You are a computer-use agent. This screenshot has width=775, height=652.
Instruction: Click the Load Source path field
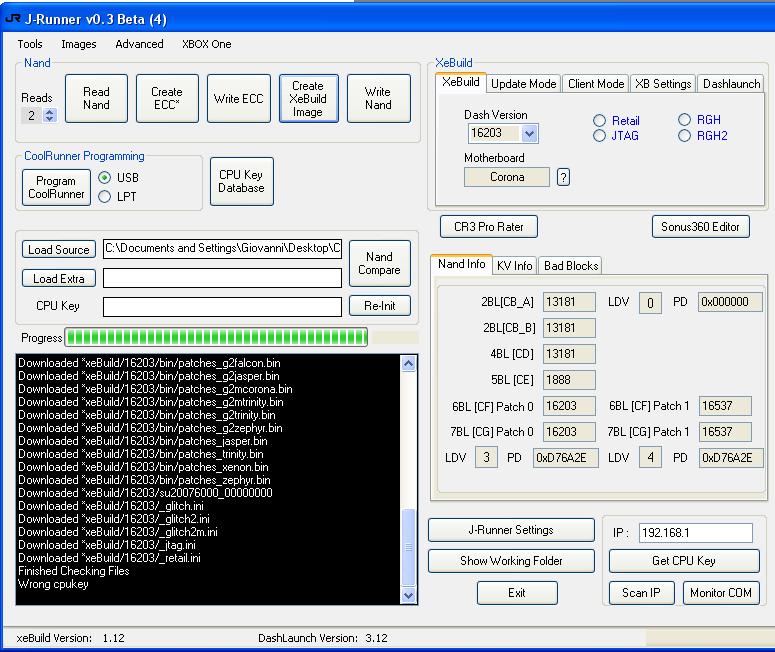pos(222,249)
